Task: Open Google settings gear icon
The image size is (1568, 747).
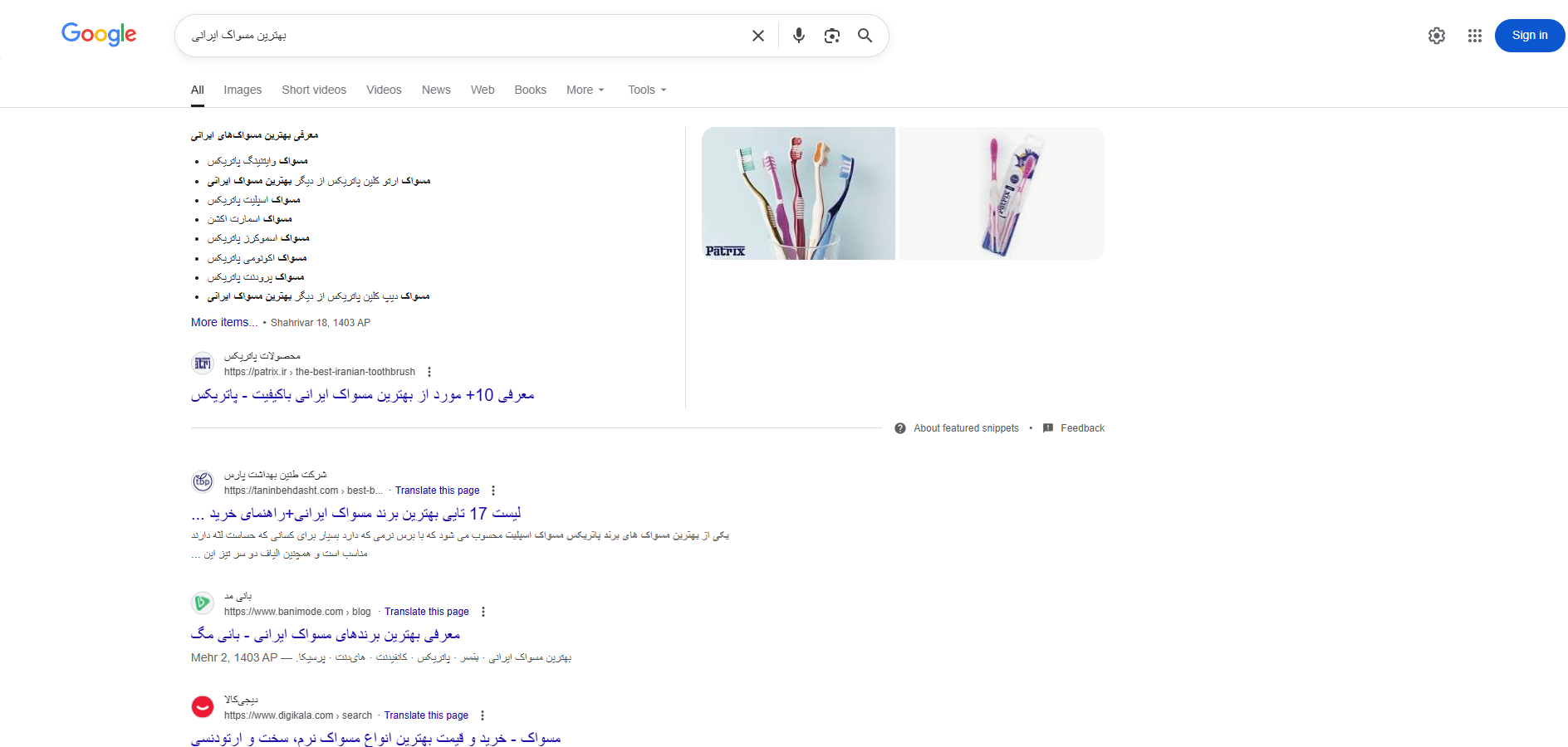Action: coord(1437,36)
